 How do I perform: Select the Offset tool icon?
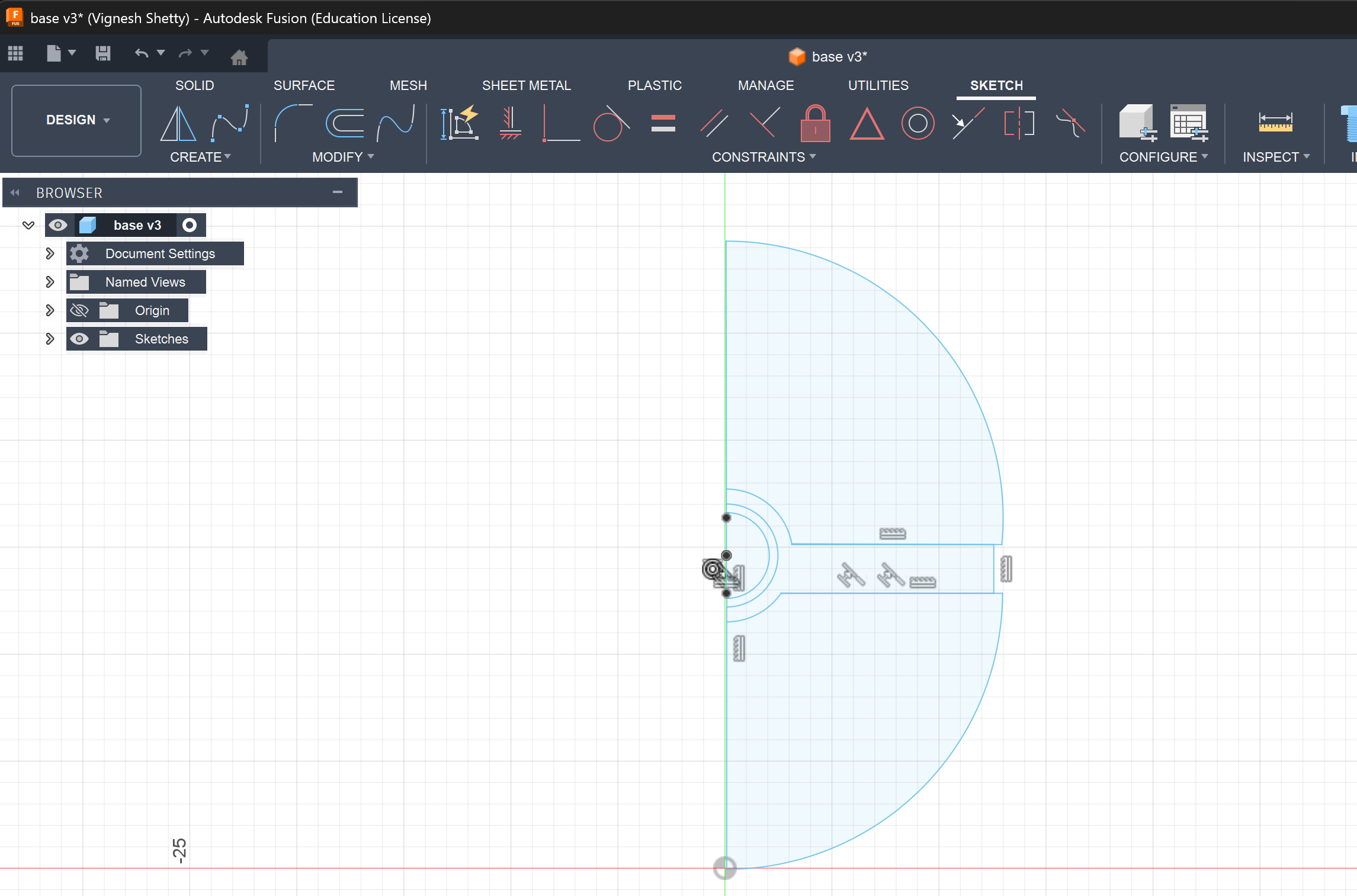pos(345,124)
